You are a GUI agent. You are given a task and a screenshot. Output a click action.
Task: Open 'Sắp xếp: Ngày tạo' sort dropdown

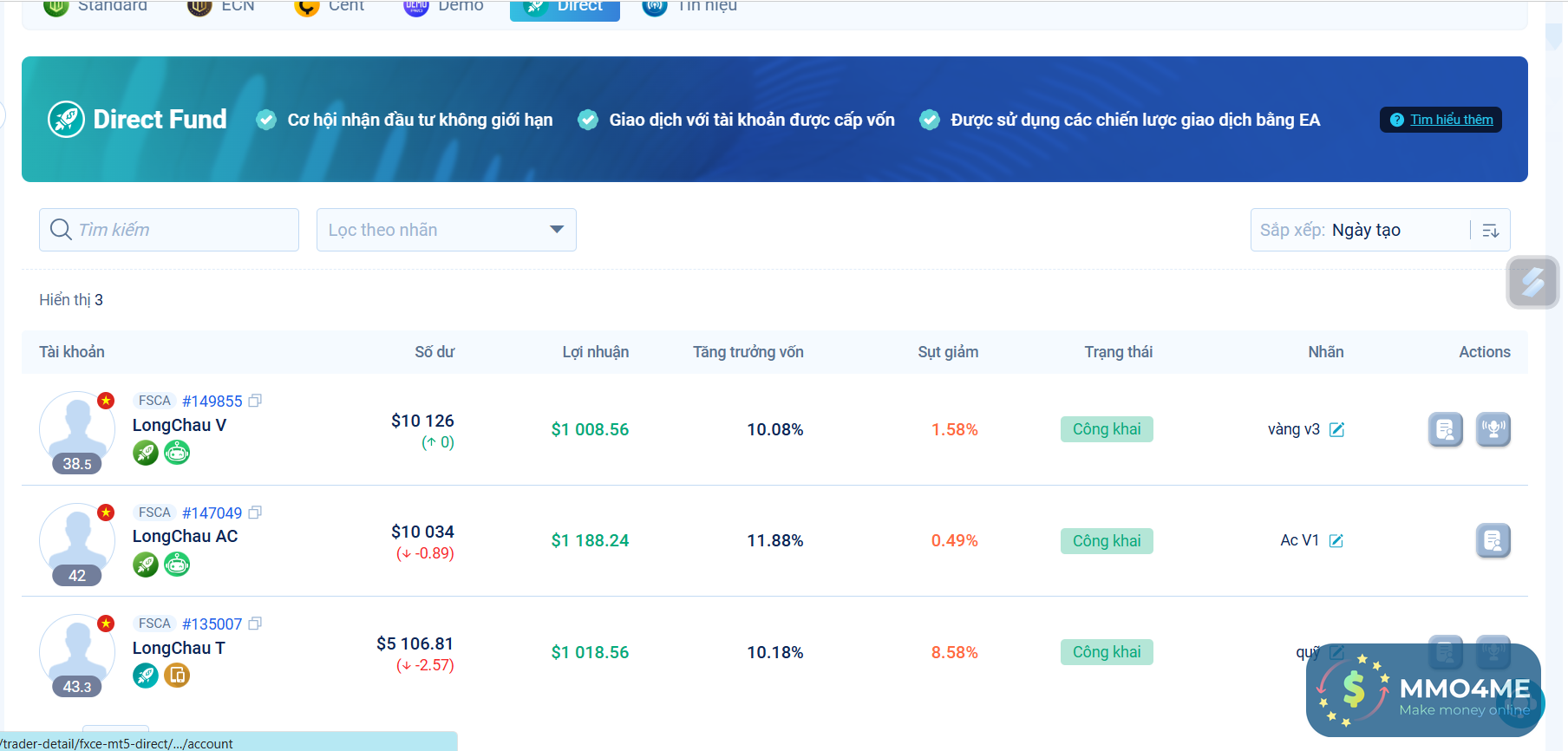point(1362,230)
